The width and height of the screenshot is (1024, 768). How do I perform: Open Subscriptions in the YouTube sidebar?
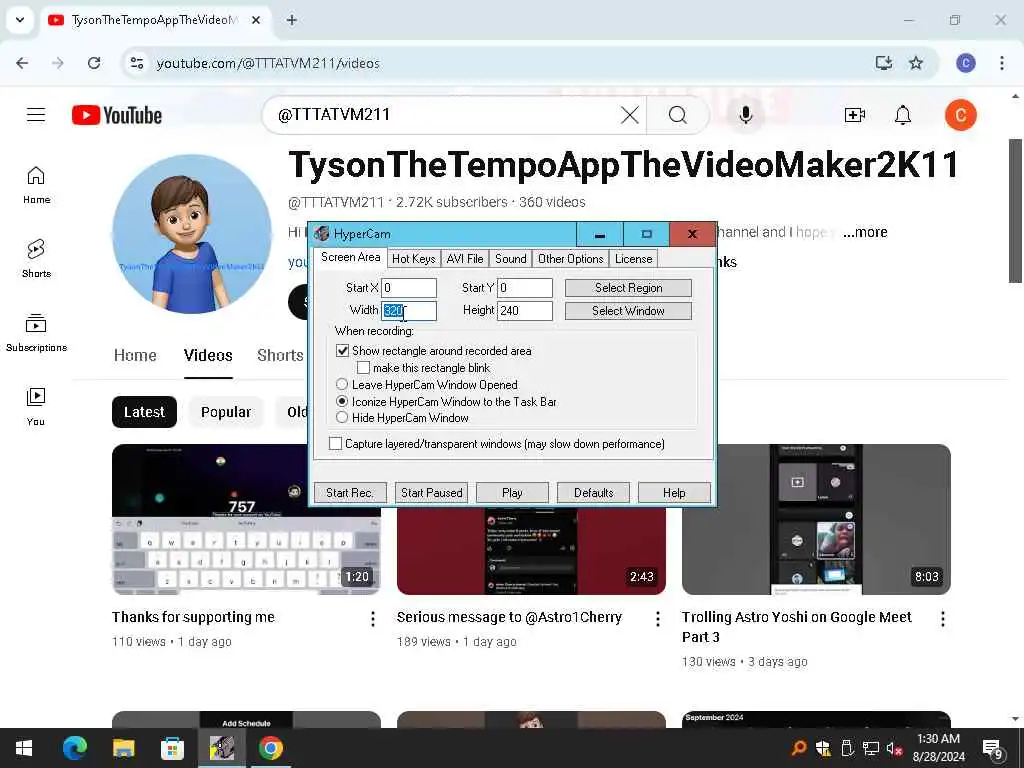click(36, 333)
